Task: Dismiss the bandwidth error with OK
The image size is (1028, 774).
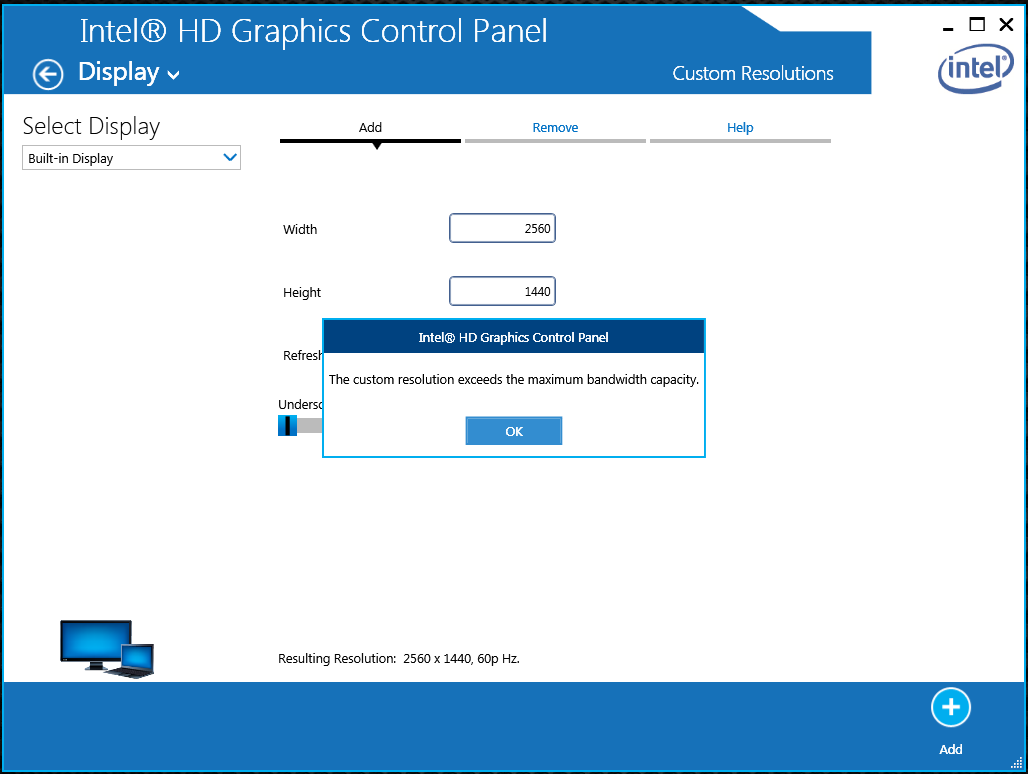Action: tap(514, 431)
